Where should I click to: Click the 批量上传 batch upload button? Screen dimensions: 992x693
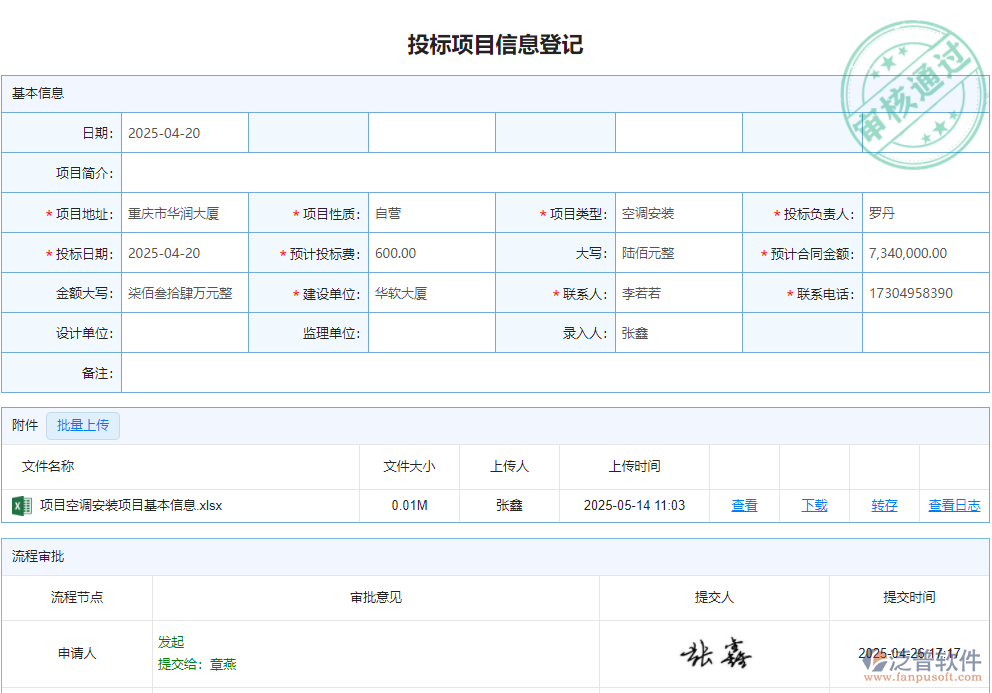(83, 425)
